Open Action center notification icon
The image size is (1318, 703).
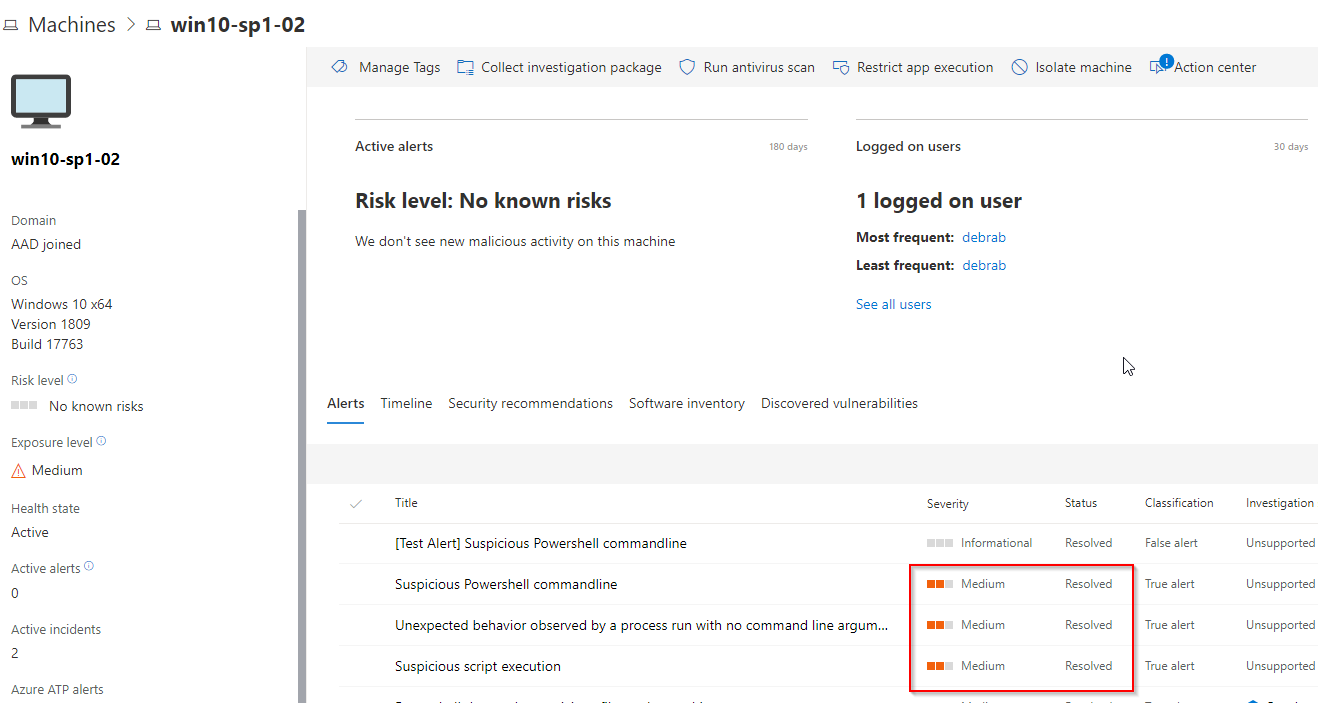(1160, 66)
